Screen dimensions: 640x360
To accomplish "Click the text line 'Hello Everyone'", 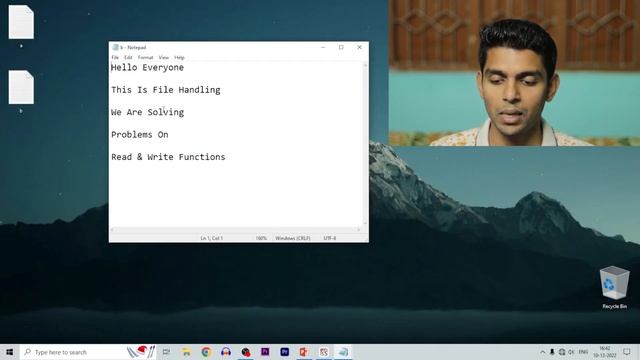I will [147, 67].
